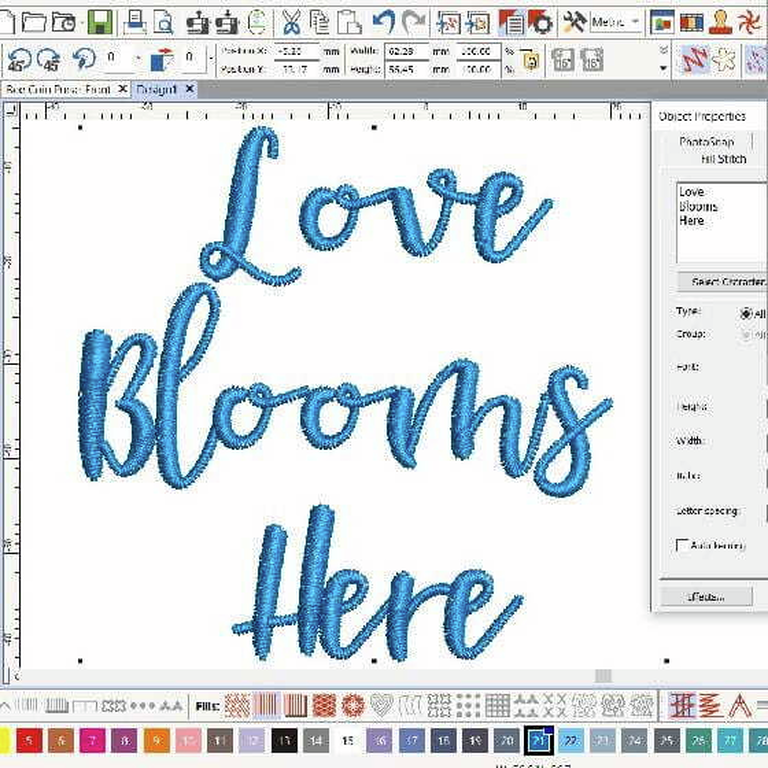
Task: Click the Print icon
Action: click(x=136, y=21)
